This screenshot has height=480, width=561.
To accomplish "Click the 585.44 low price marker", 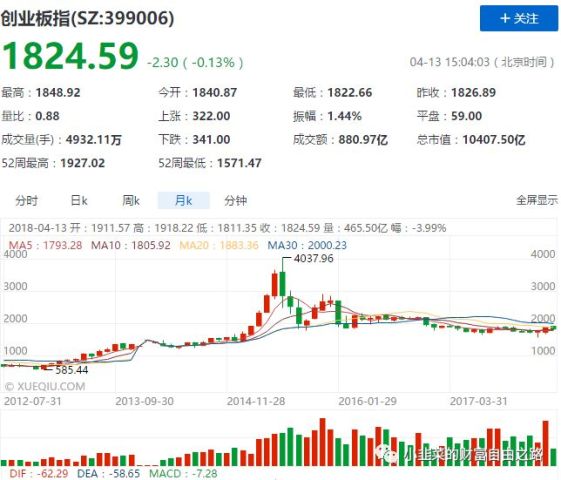I will click(72, 370).
